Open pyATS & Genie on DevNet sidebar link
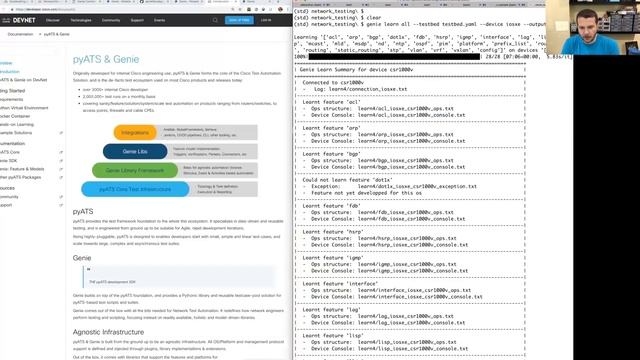Viewport: 640px width, 360px height. (x=24, y=80)
